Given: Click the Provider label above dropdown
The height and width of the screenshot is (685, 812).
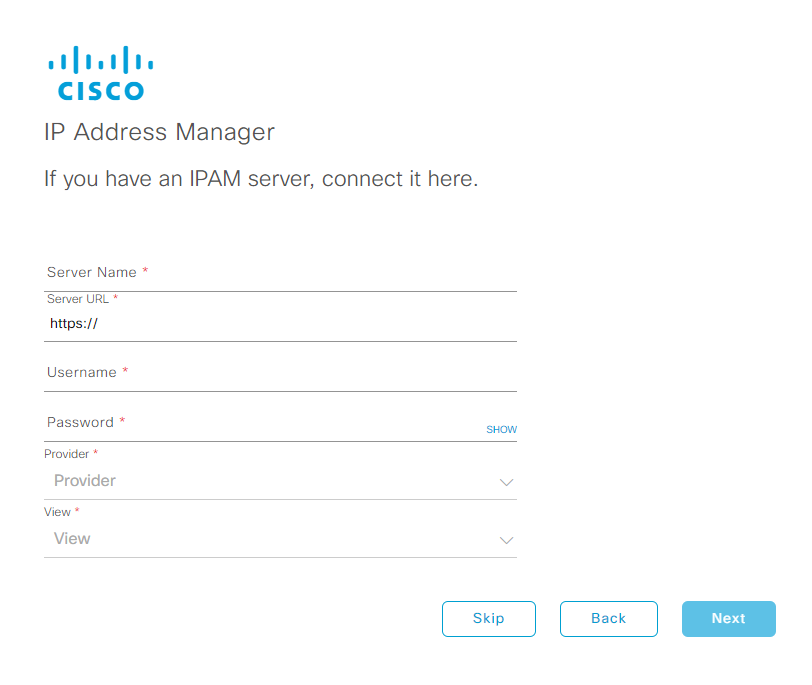Looking at the screenshot, I should pyautogui.click(x=66, y=454).
